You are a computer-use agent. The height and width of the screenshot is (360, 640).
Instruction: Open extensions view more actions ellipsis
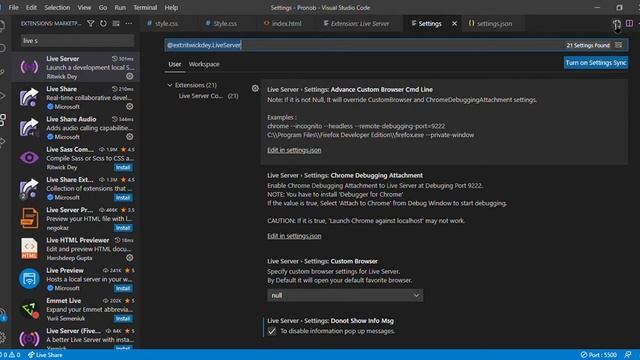[x=129, y=24]
